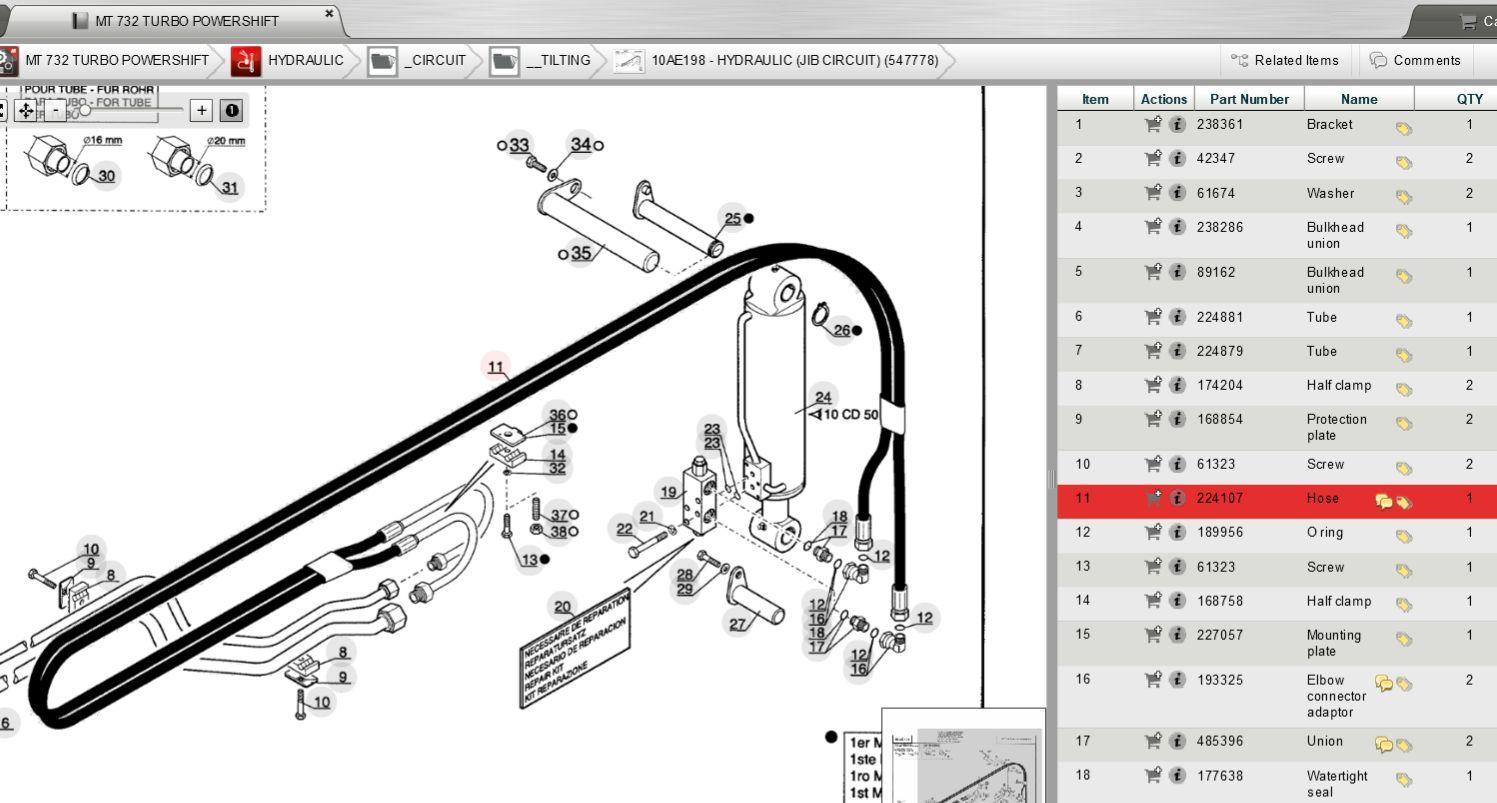Click the diagram zoom slider handle
Image resolution: width=1497 pixels, height=803 pixels.
(85, 110)
